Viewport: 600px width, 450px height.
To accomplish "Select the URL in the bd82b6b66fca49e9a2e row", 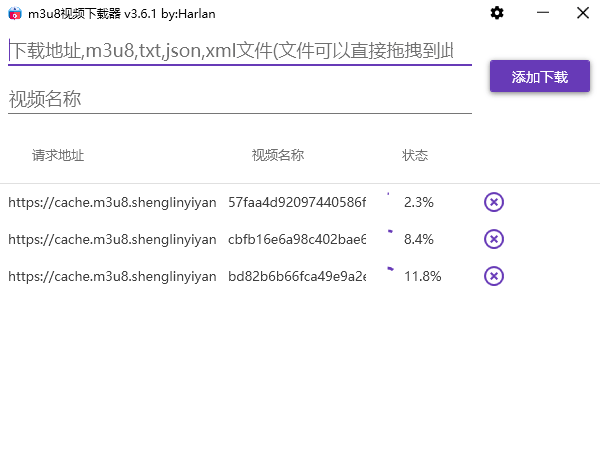I will [x=112, y=276].
